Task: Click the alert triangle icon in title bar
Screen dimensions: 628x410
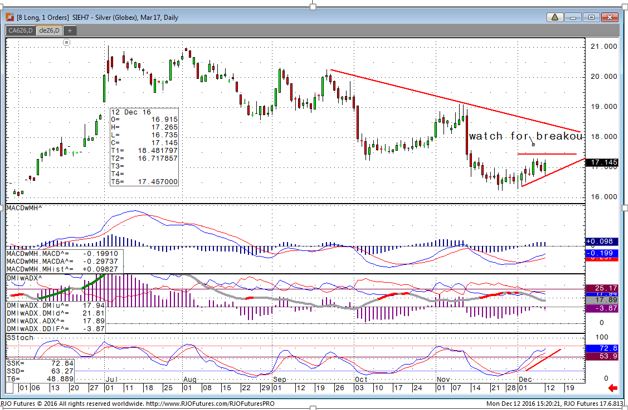Action: (x=555, y=17)
